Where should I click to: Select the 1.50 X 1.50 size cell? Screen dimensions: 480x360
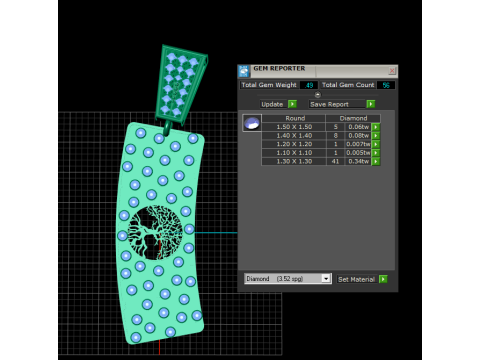pos(294,127)
